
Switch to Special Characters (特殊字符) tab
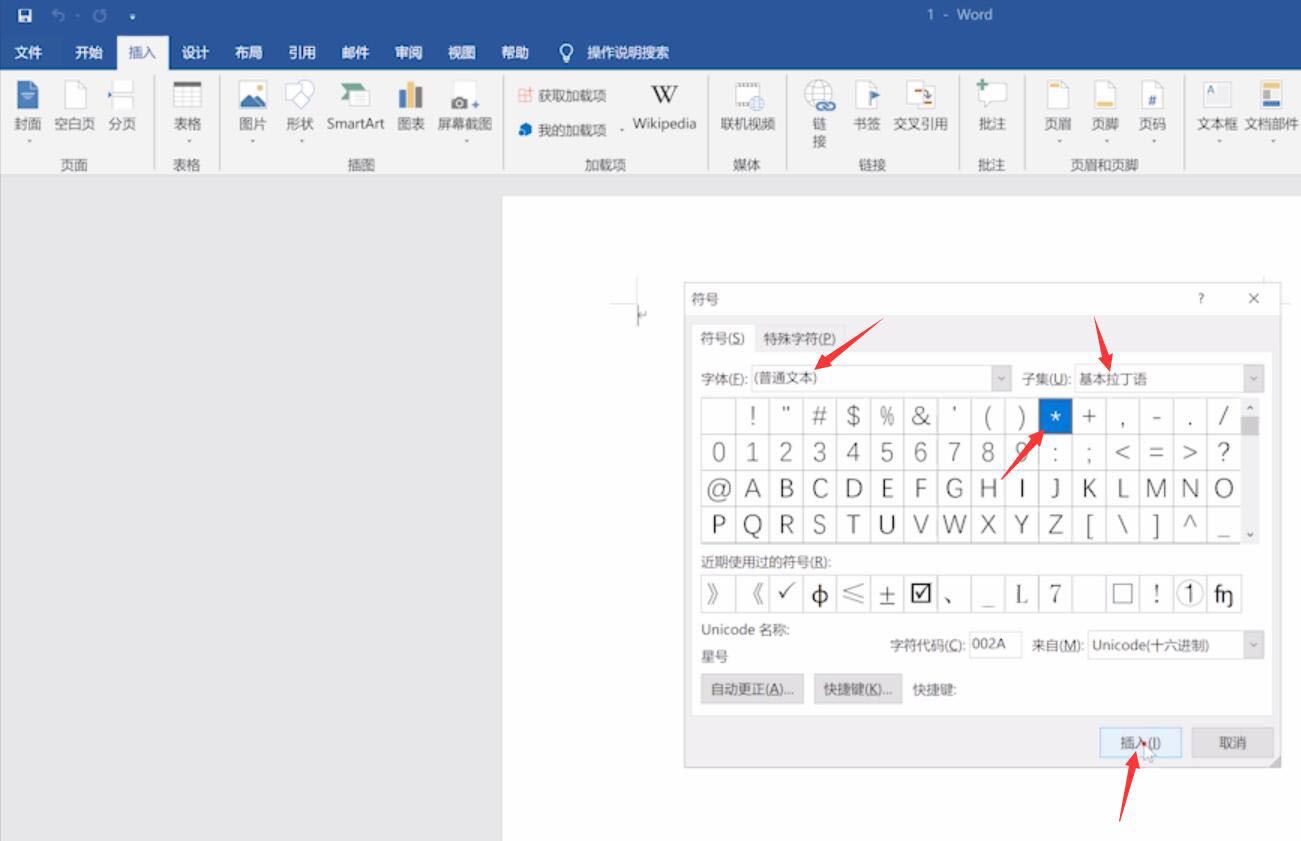pos(799,338)
